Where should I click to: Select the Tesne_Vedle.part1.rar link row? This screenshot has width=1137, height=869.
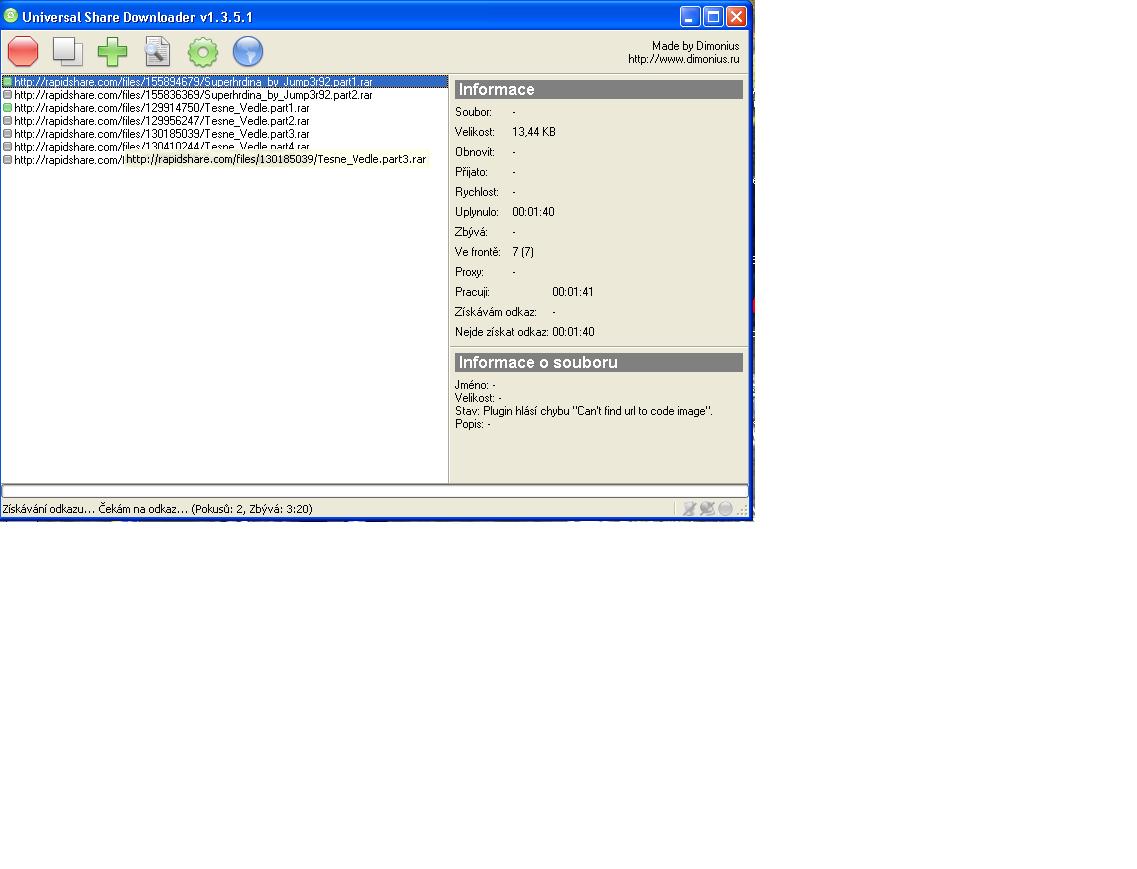[225, 108]
